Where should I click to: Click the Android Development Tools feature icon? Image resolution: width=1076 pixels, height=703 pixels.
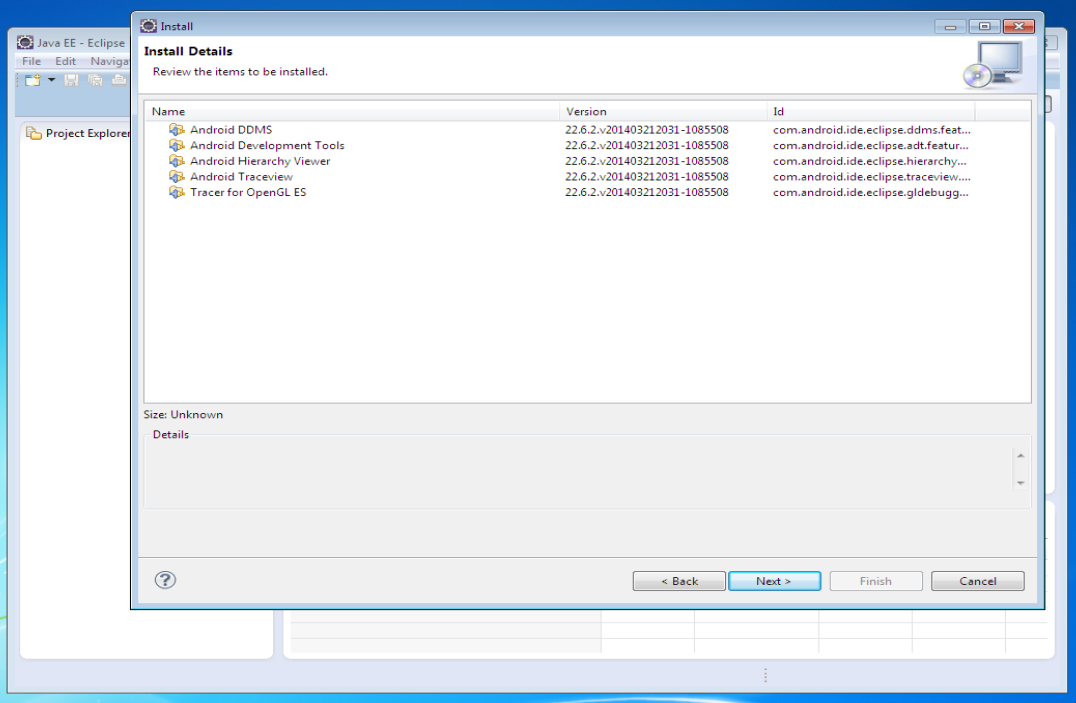click(x=176, y=145)
